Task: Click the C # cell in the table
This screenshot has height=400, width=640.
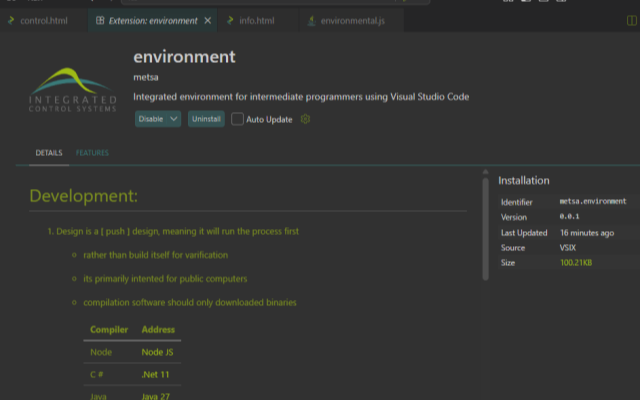Action: pyautogui.click(x=96, y=374)
